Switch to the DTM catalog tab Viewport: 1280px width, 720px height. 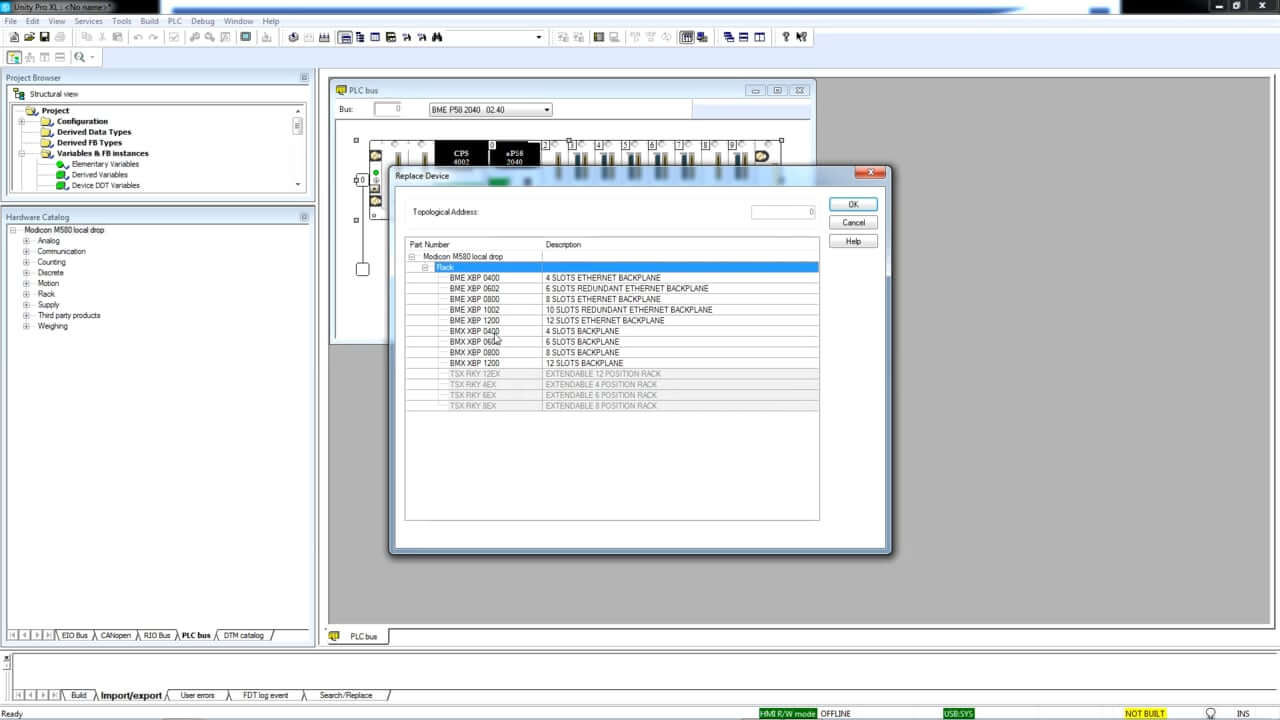[x=244, y=635]
